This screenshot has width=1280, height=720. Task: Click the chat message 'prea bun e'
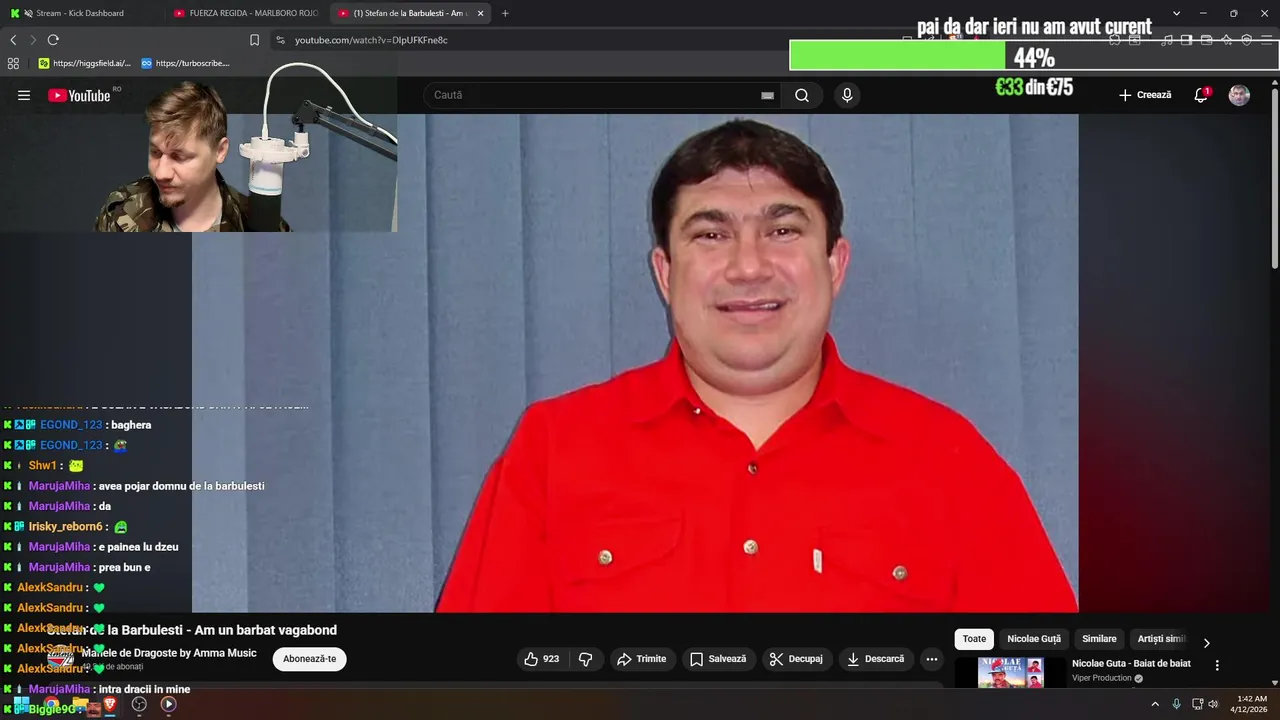[124, 567]
